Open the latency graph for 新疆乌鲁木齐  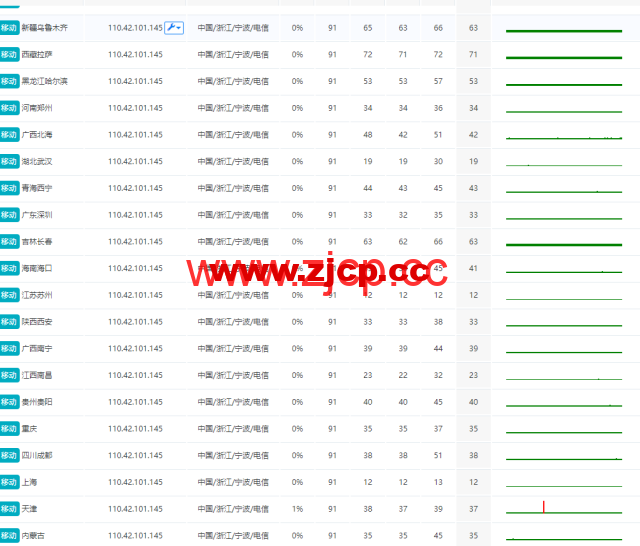[x=564, y=31]
